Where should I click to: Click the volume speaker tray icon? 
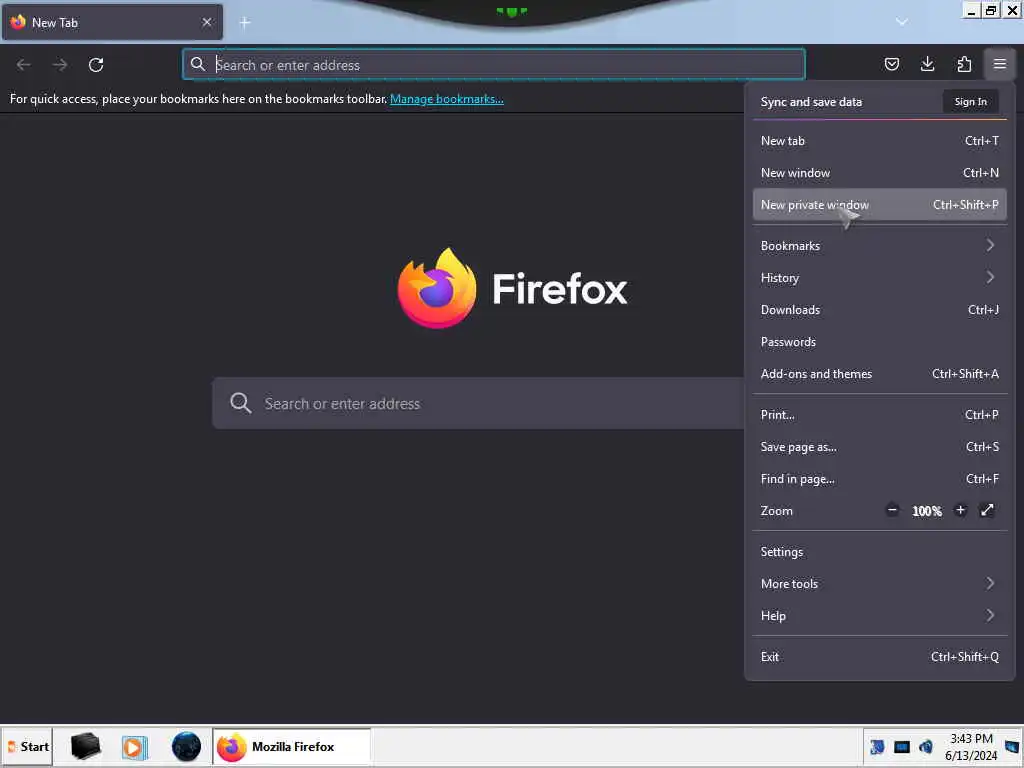point(925,746)
